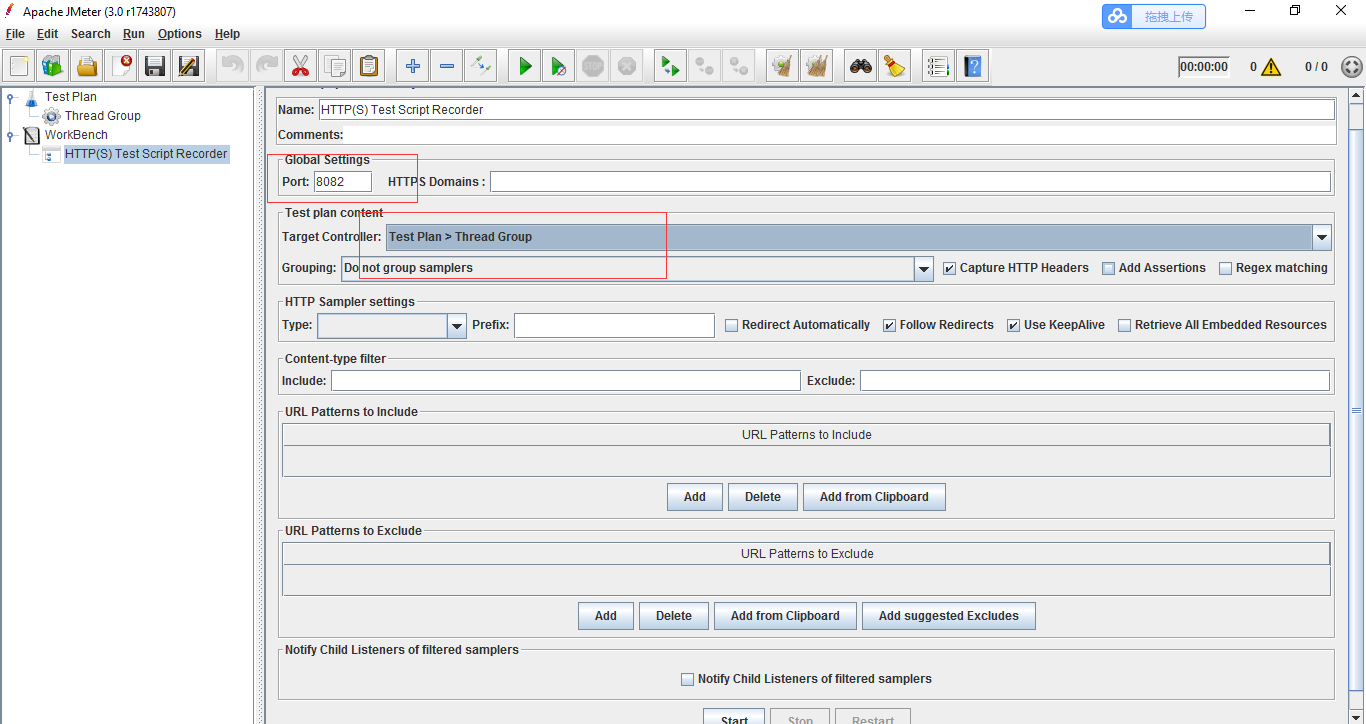Click Add suggested Excludes button
The image size is (1366, 724).
point(949,616)
